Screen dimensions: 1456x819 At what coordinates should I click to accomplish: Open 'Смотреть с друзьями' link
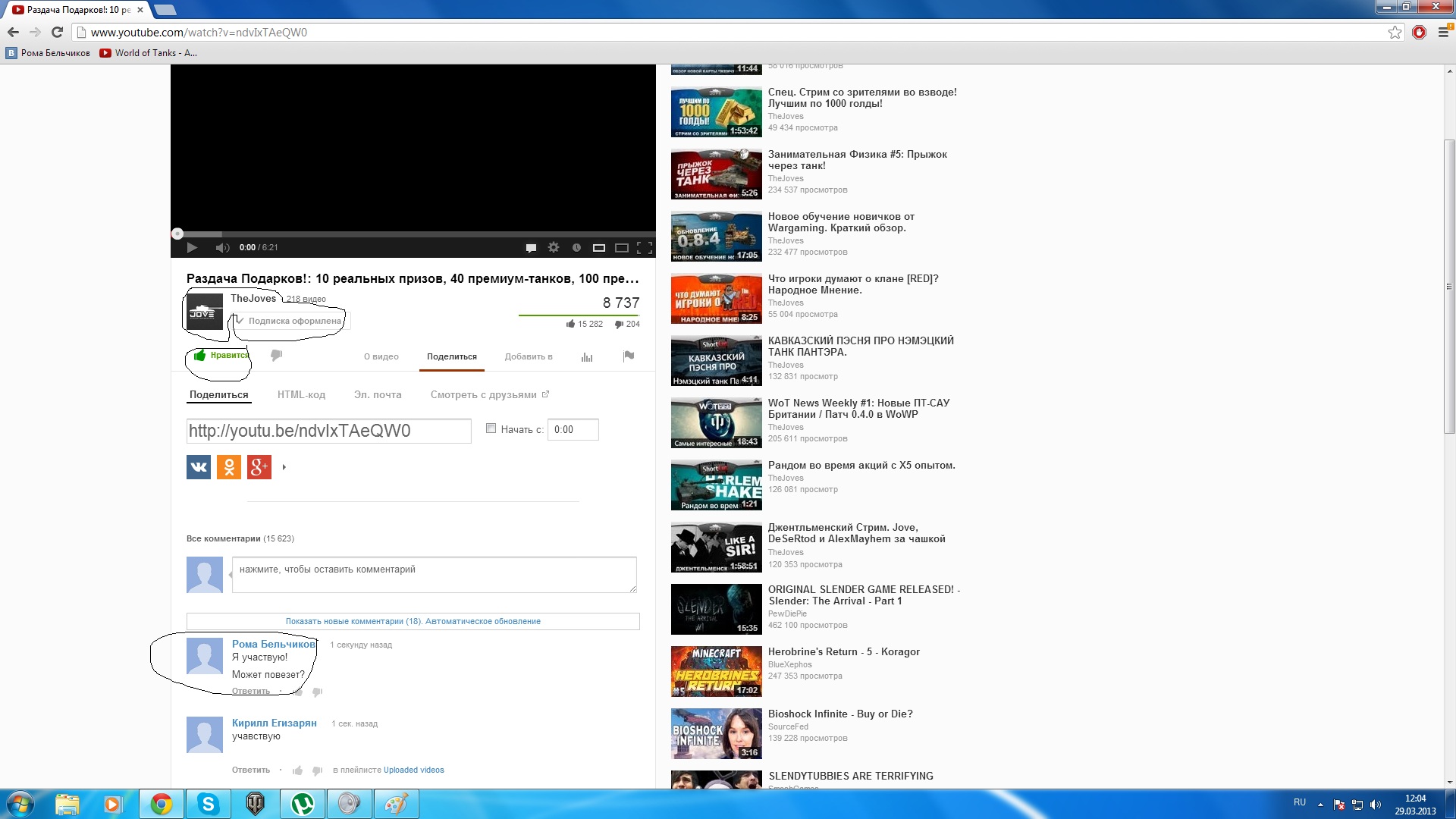pyautogui.click(x=489, y=394)
